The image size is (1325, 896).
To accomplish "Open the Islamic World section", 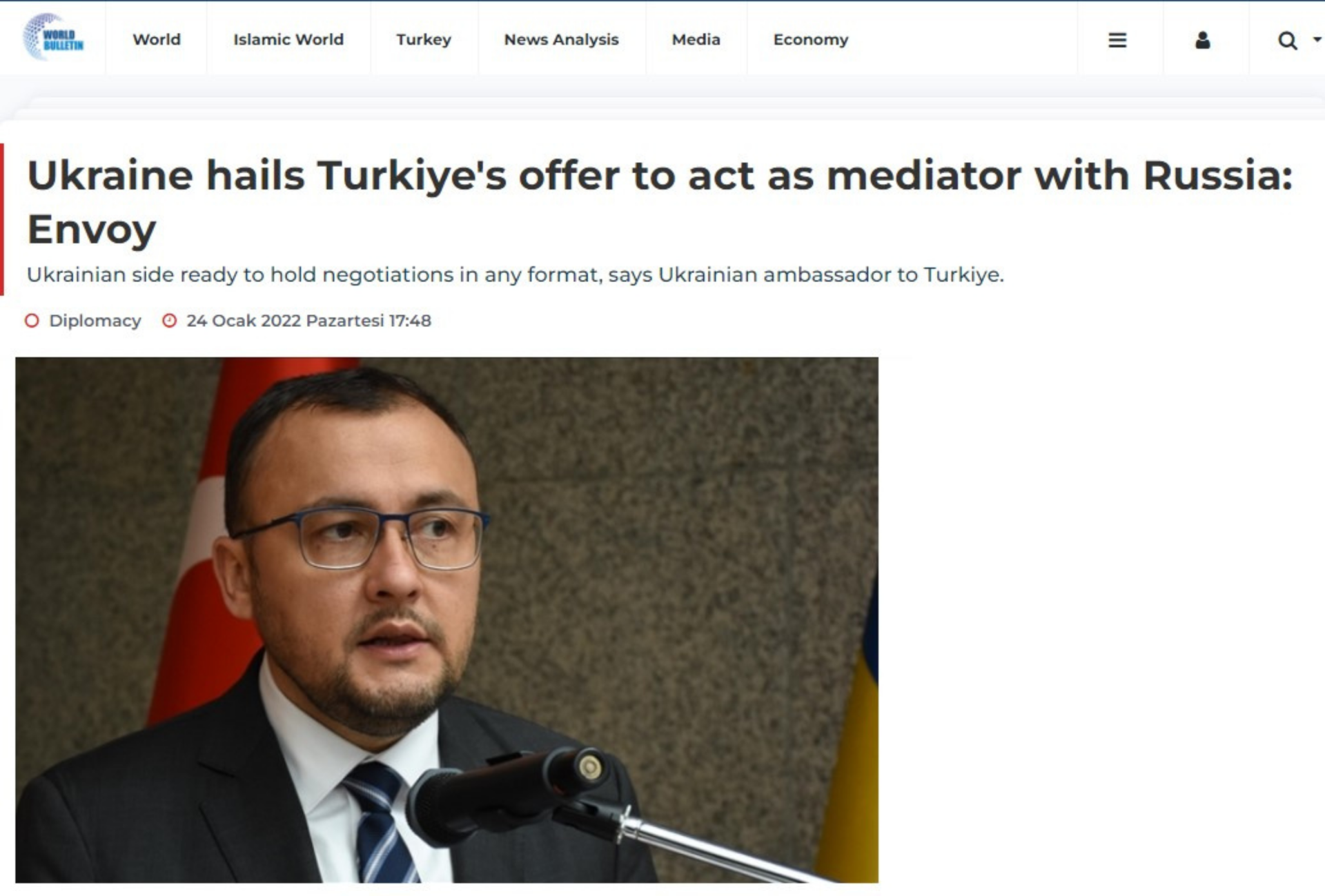I will (288, 39).
